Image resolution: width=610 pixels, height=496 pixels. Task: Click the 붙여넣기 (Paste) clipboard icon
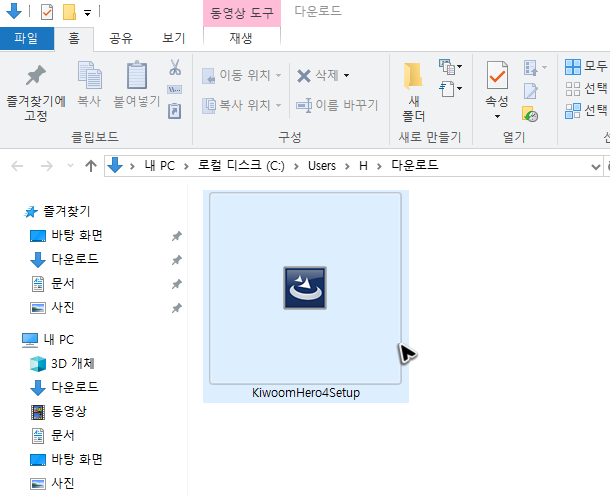pos(137,75)
